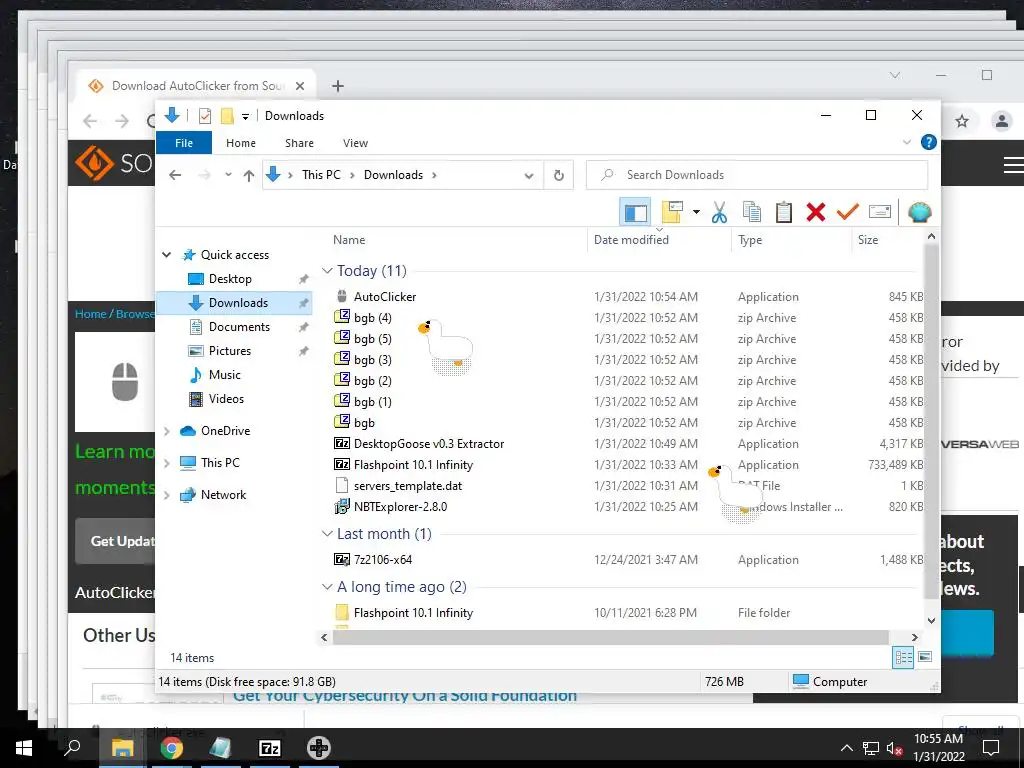This screenshot has height=768, width=1024.
Task: Click New folder icon in title bar
Action: 227,116
